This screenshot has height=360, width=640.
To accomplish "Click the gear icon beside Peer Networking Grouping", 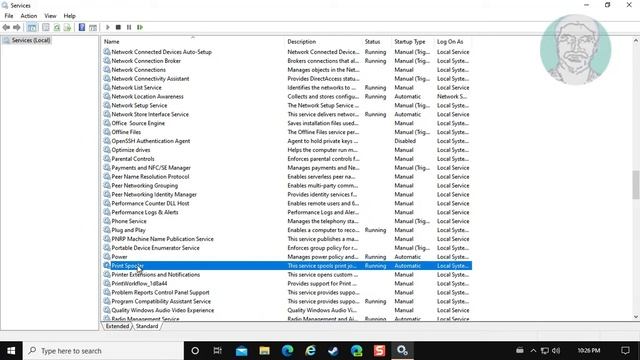I will coord(107,185).
